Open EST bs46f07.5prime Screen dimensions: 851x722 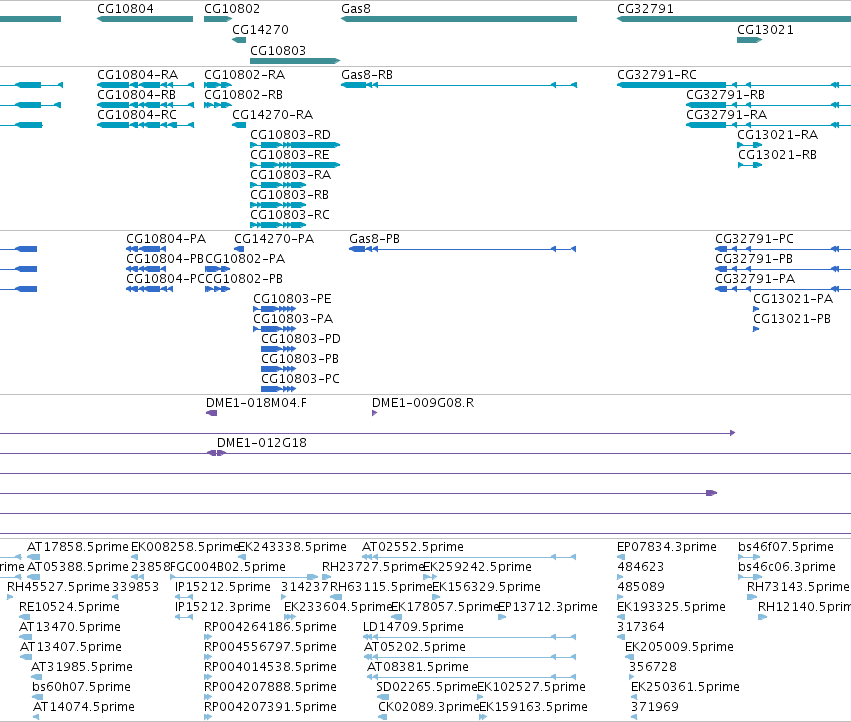pyautogui.click(x=749, y=557)
